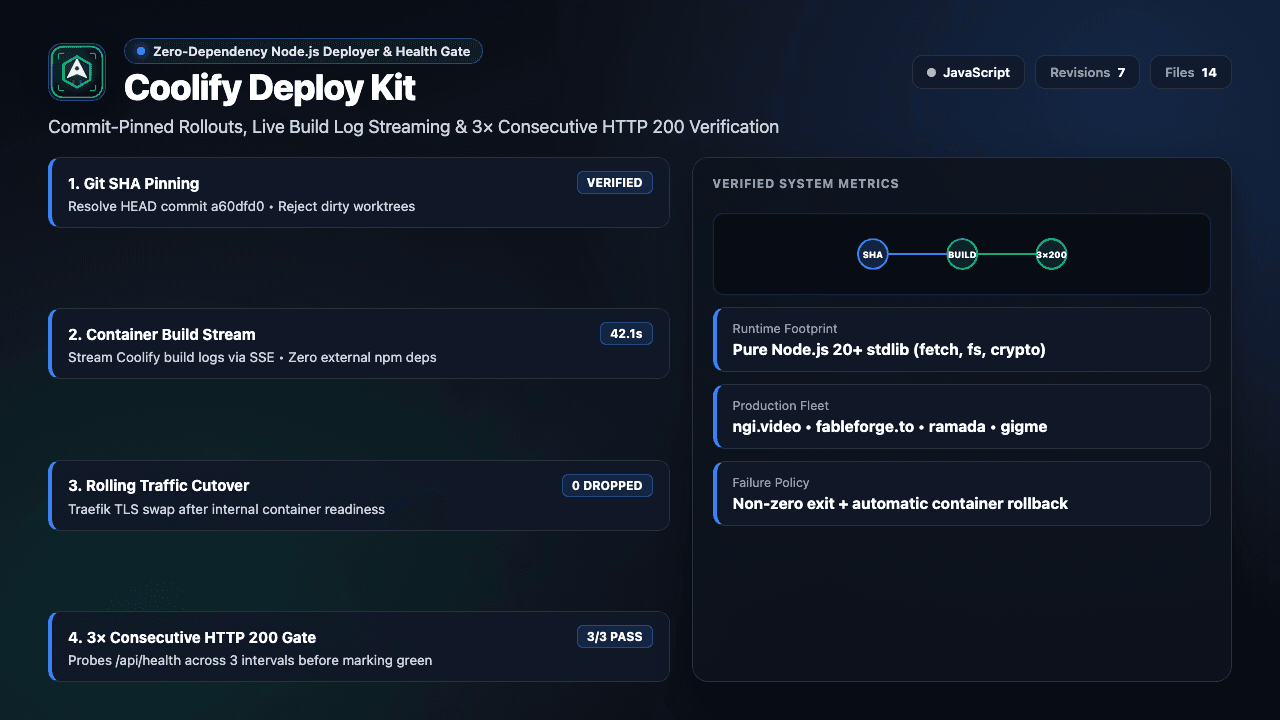
Task: Click the 3×200 pipeline node
Action: click(1051, 255)
